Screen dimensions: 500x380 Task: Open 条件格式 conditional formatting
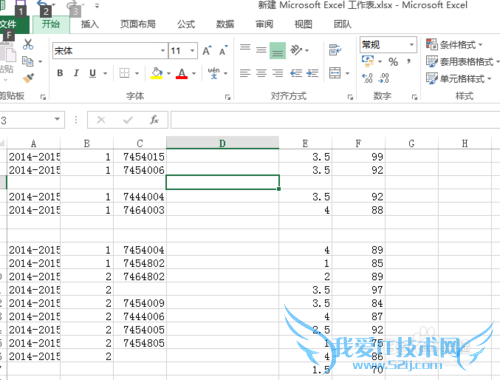coord(454,44)
